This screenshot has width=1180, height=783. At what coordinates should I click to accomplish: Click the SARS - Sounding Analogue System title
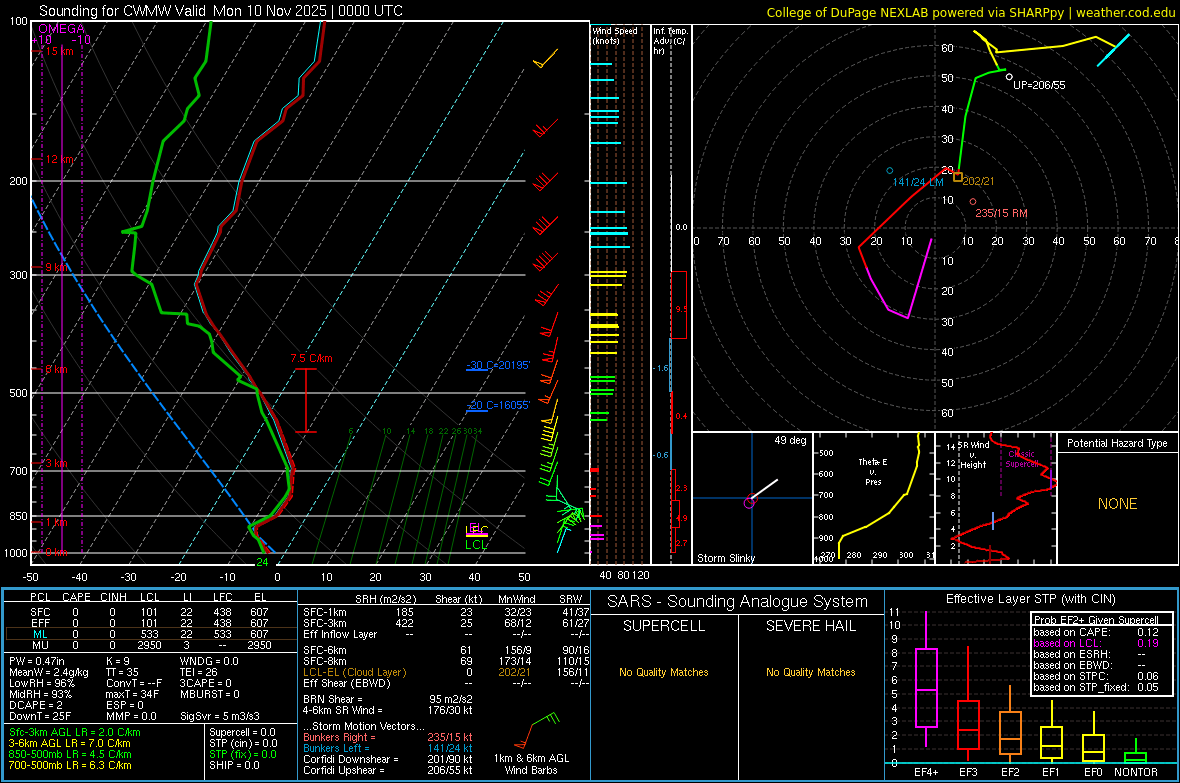point(738,602)
